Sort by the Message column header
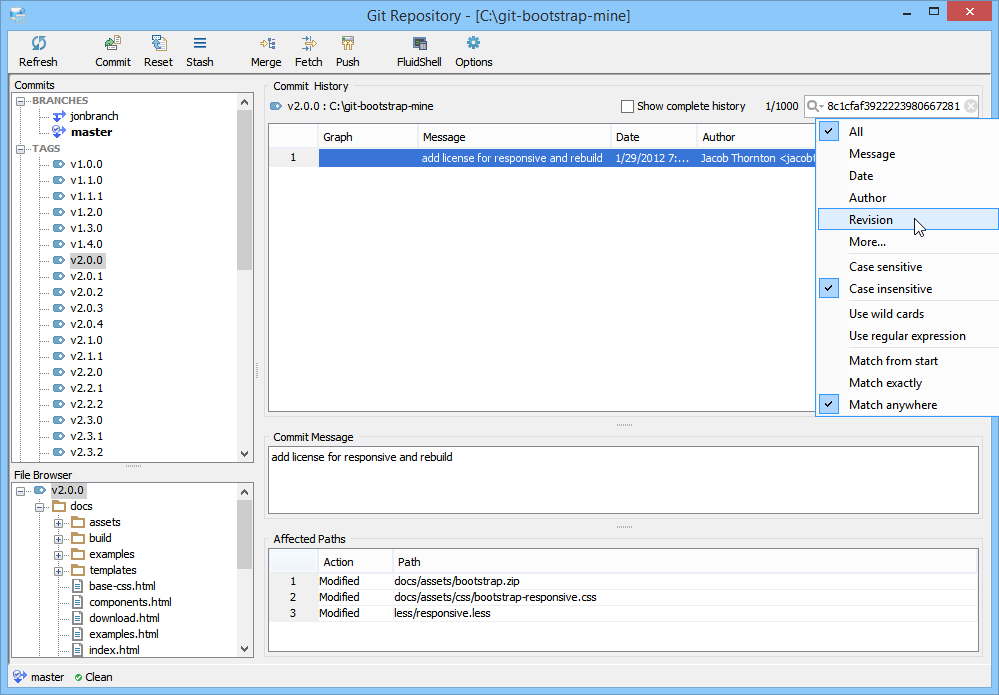This screenshot has width=999, height=695. 514,137
